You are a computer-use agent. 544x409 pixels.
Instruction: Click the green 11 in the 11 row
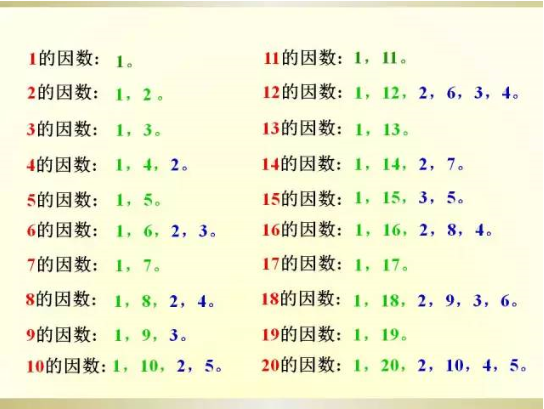pyautogui.click(x=390, y=58)
